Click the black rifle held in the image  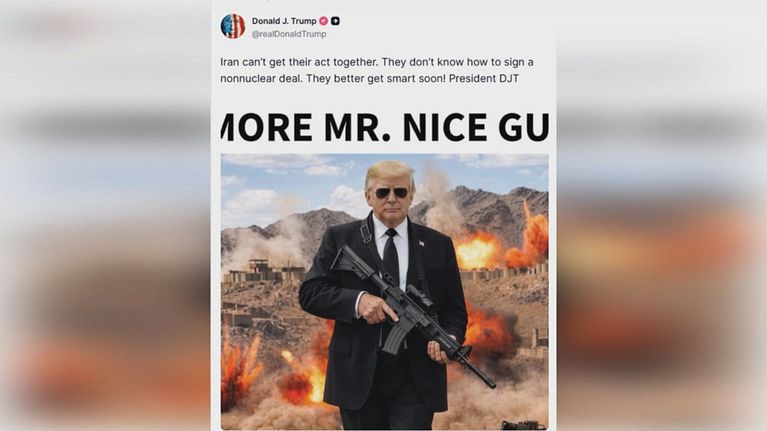[x=409, y=313]
